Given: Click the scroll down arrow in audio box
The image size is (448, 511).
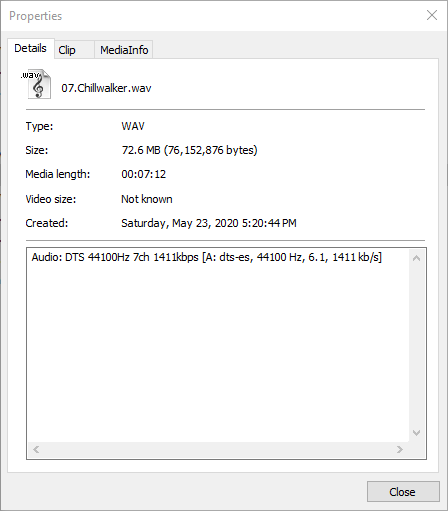Looking at the screenshot, I should tap(416, 433).
